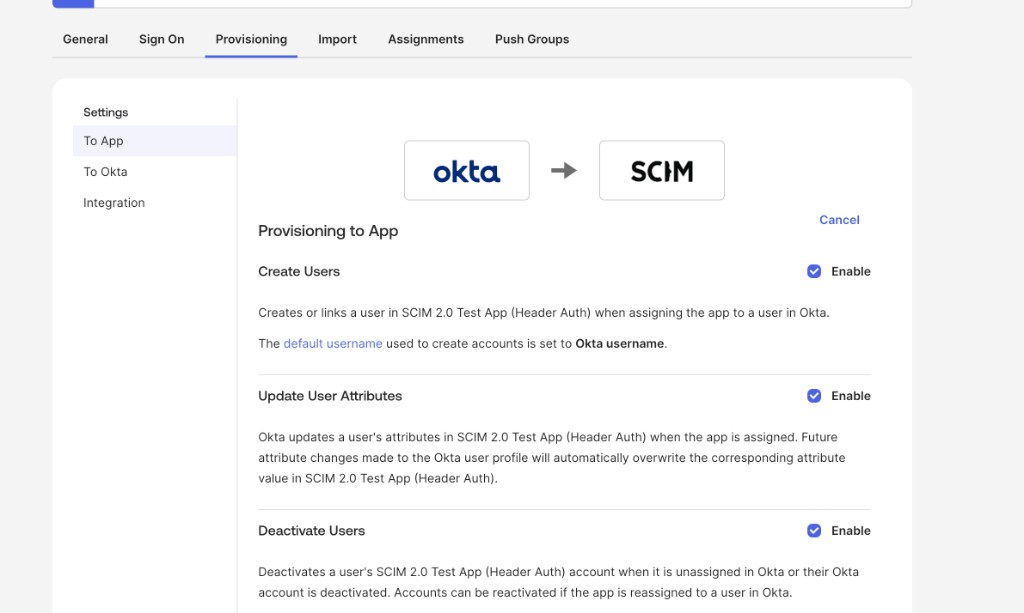
Task: Open the Assignments tab
Action: pyautogui.click(x=426, y=39)
